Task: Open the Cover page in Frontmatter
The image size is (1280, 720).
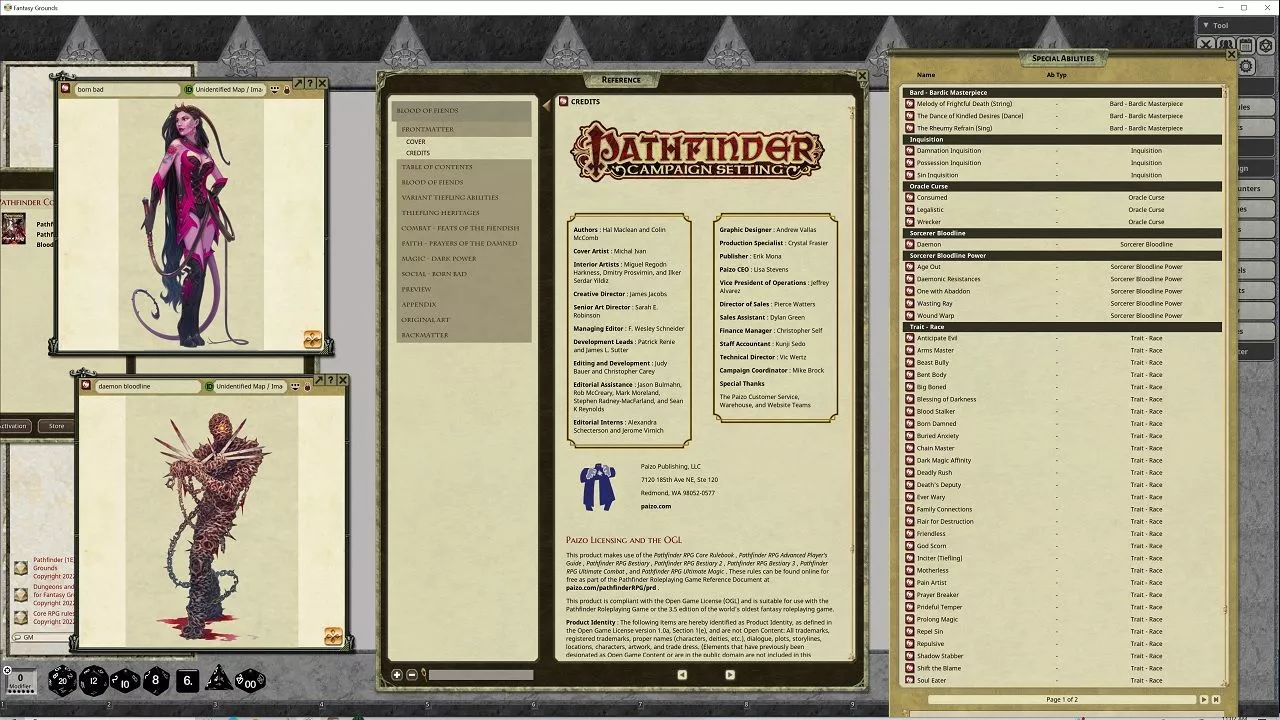Action: pyautogui.click(x=416, y=142)
